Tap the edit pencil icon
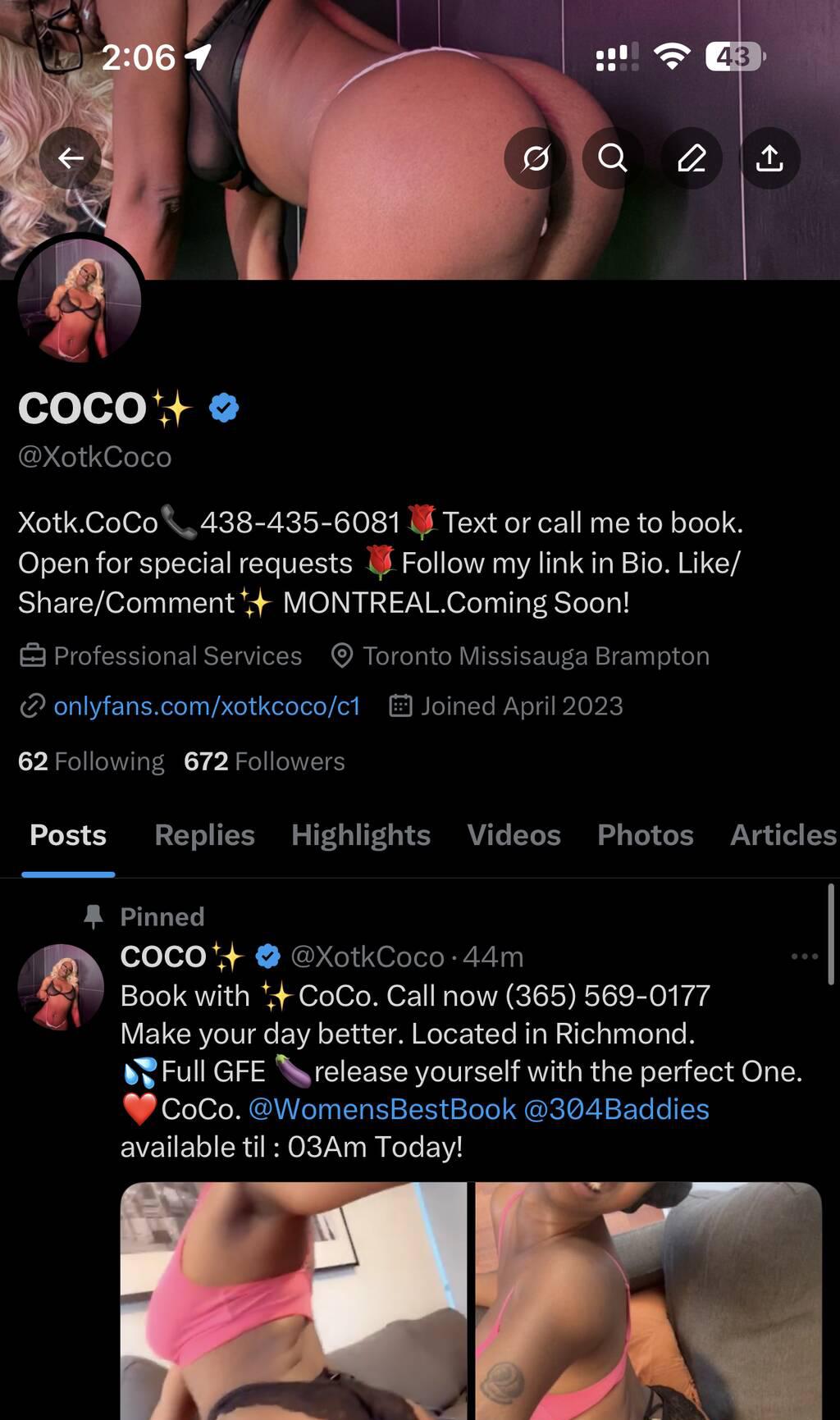This screenshot has width=840, height=1420. click(692, 158)
